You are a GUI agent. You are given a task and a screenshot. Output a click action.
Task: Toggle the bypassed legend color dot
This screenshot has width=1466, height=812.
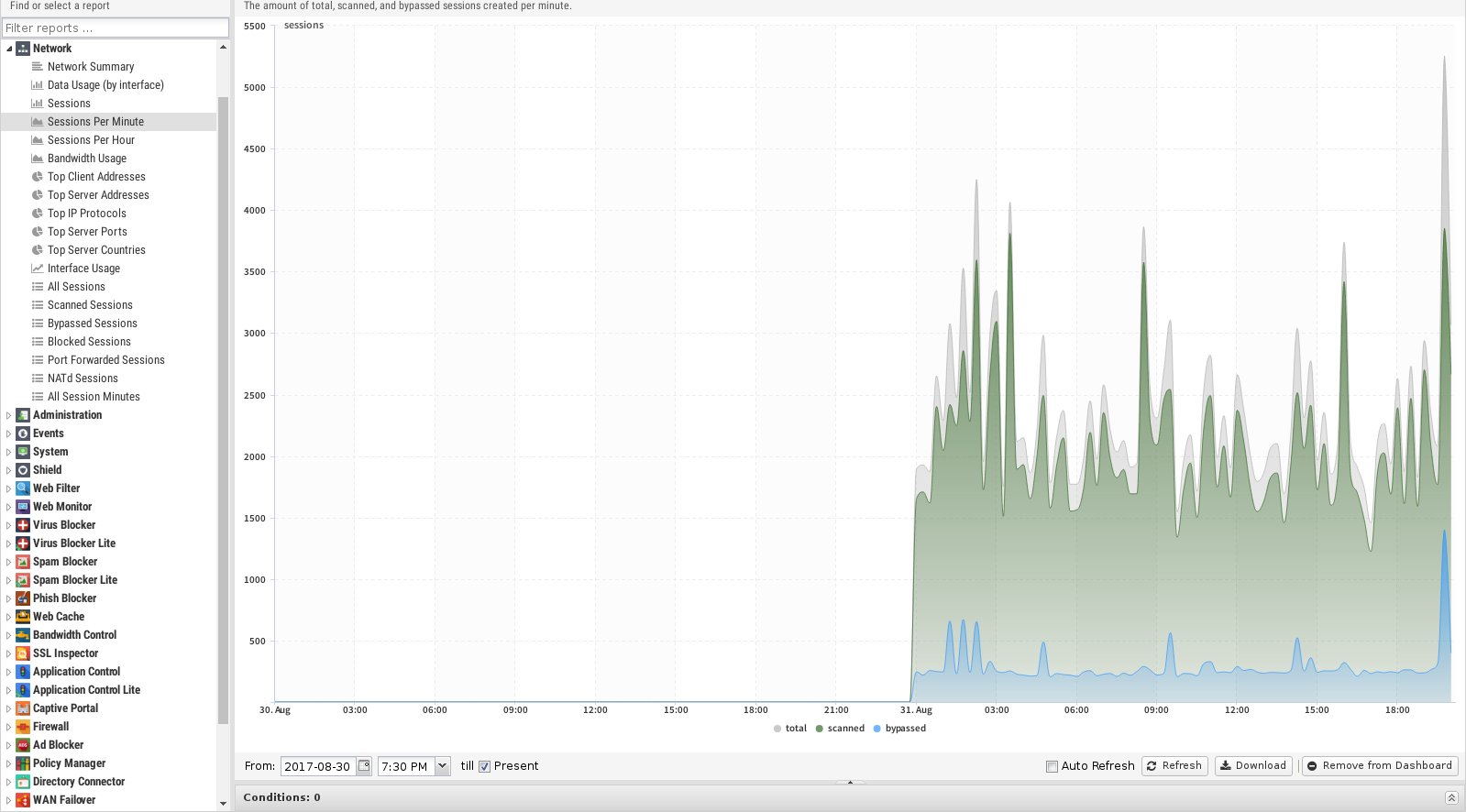tap(877, 729)
